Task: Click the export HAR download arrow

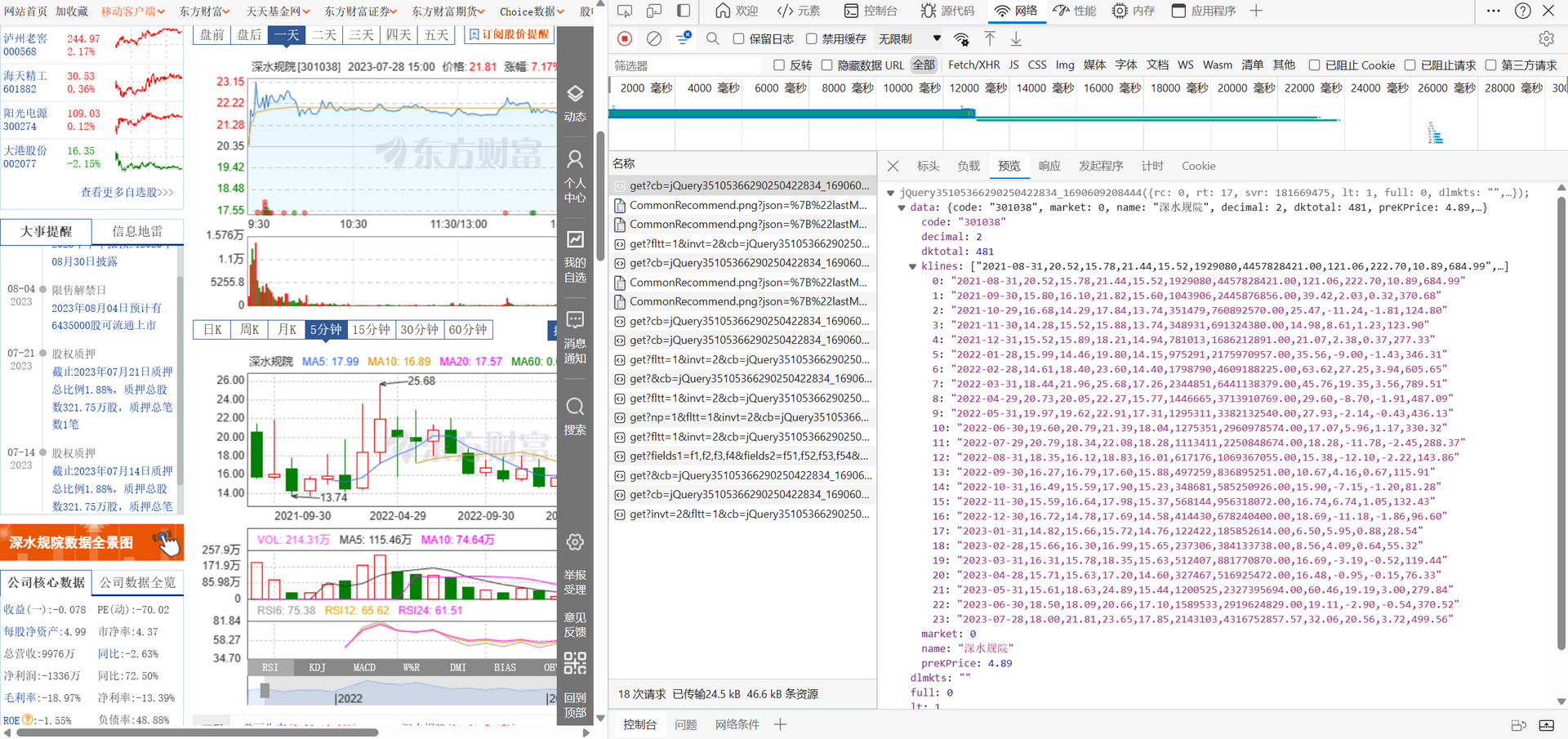Action: click(1016, 38)
